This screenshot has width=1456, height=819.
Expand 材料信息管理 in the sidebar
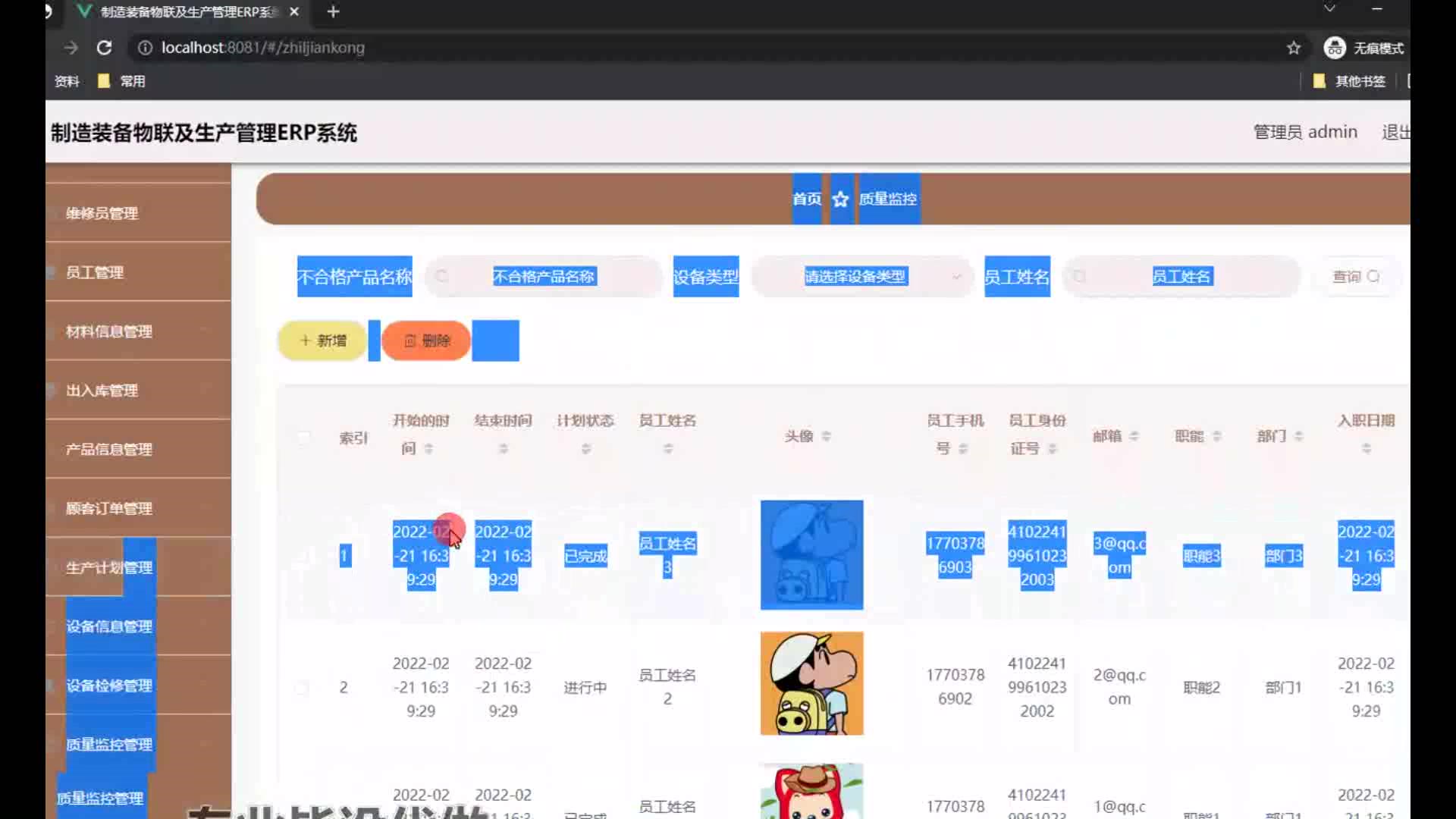[x=138, y=331]
